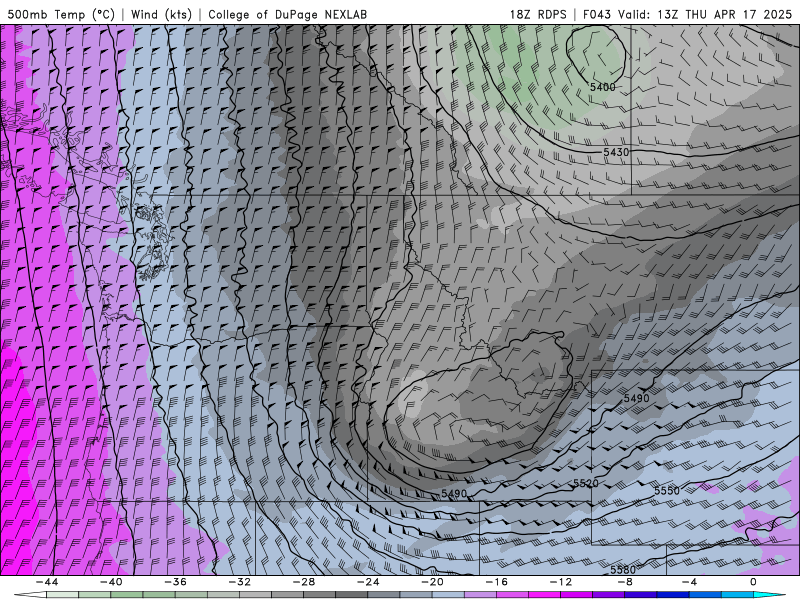800x600 pixels.
Task: Select the 5490 contour label next to 5520
Action: (454, 493)
